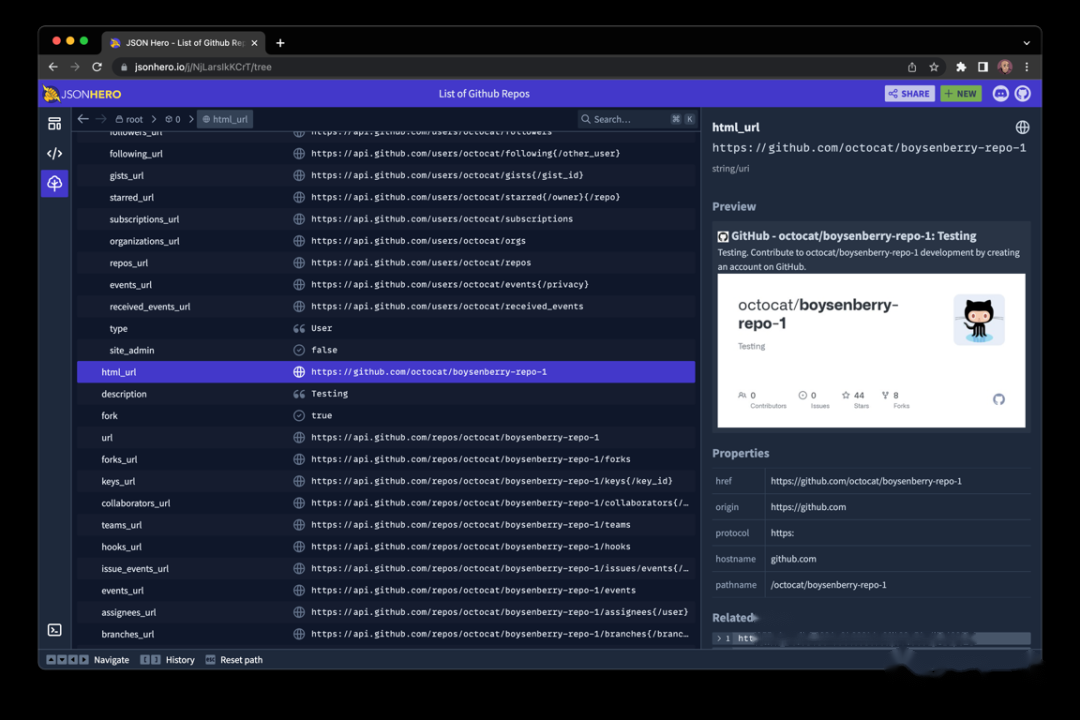Reload the browser page
Screen dimensions: 1080x720
[97, 67]
